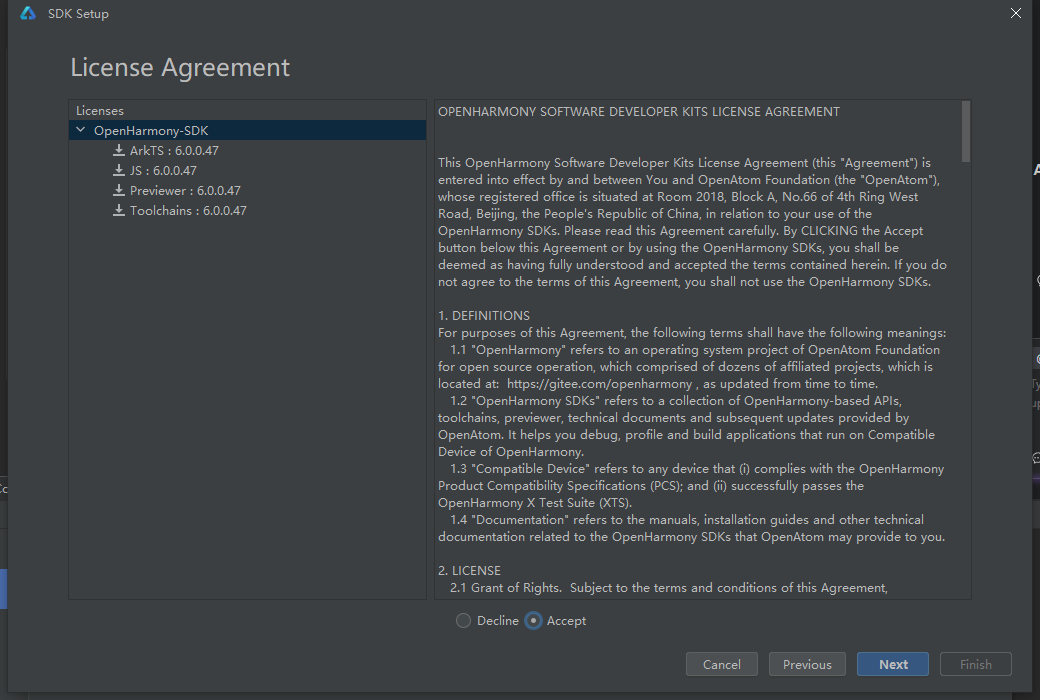Click the download icon beside Toolchains : 6.0.0.47

[119, 210]
